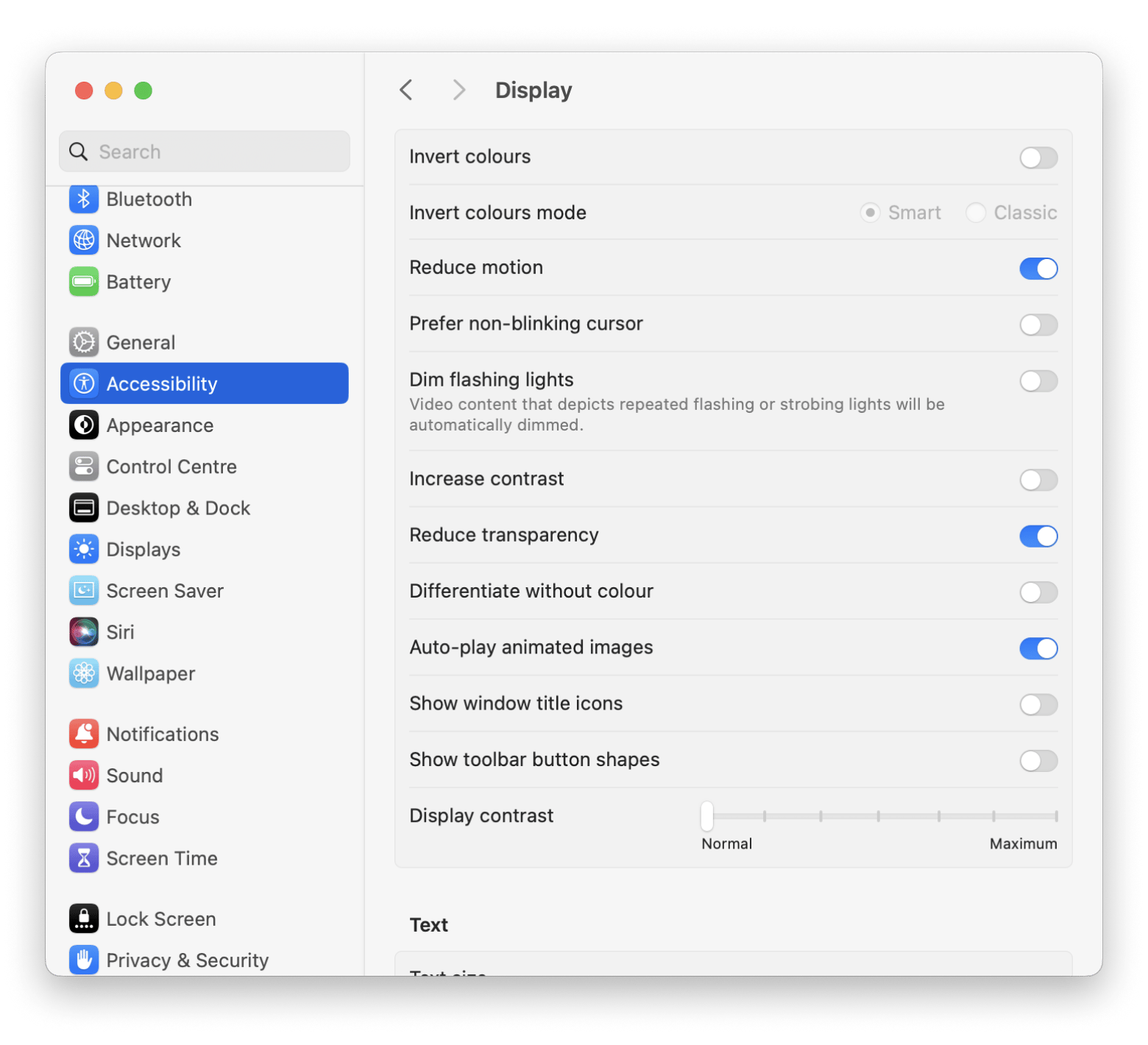Click in the Search field
The image size is (1148, 1045).
point(205,152)
